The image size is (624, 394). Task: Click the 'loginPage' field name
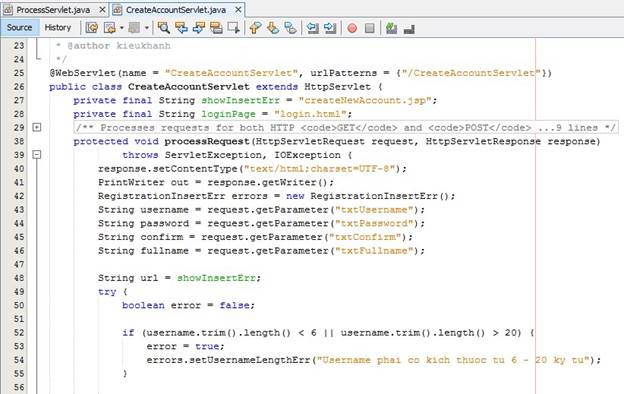coord(228,114)
